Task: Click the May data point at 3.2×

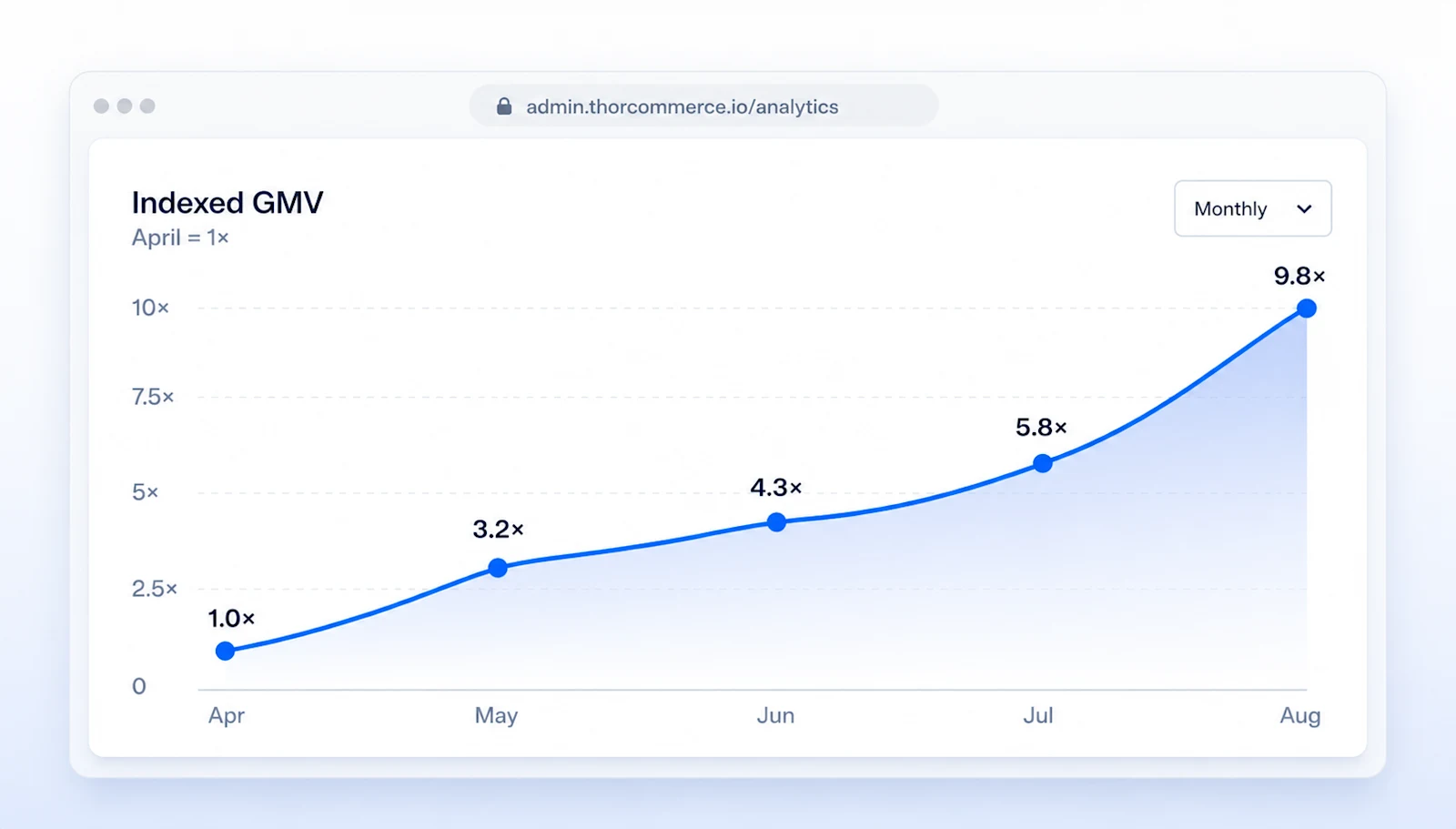Action: pos(498,568)
